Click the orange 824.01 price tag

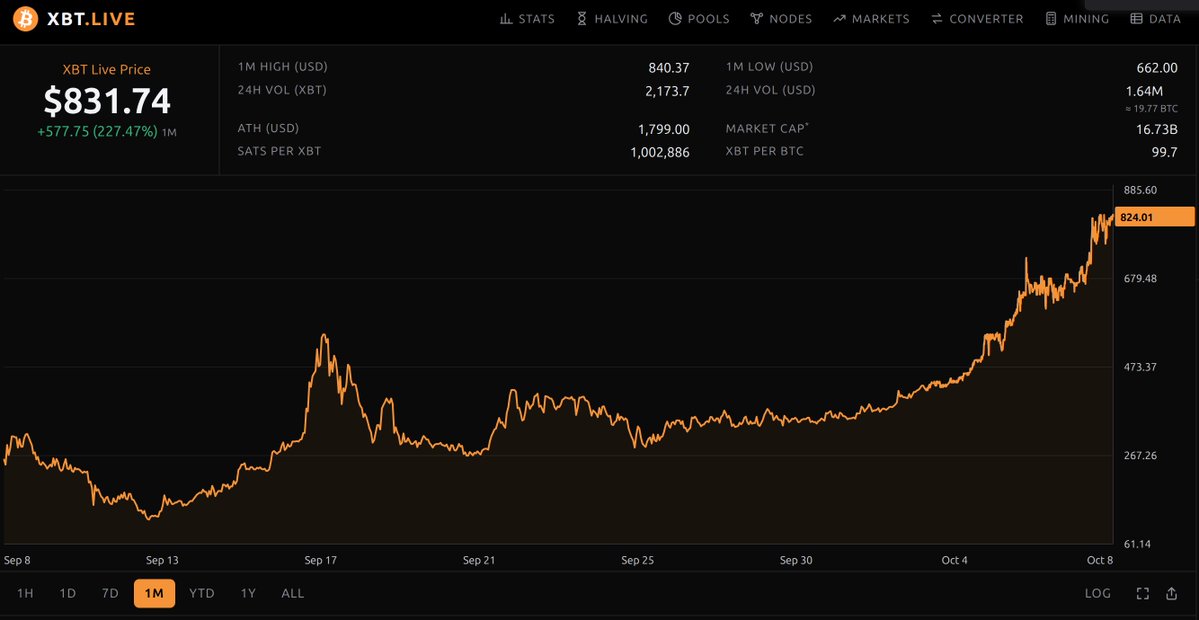[x=1155, y=217]
